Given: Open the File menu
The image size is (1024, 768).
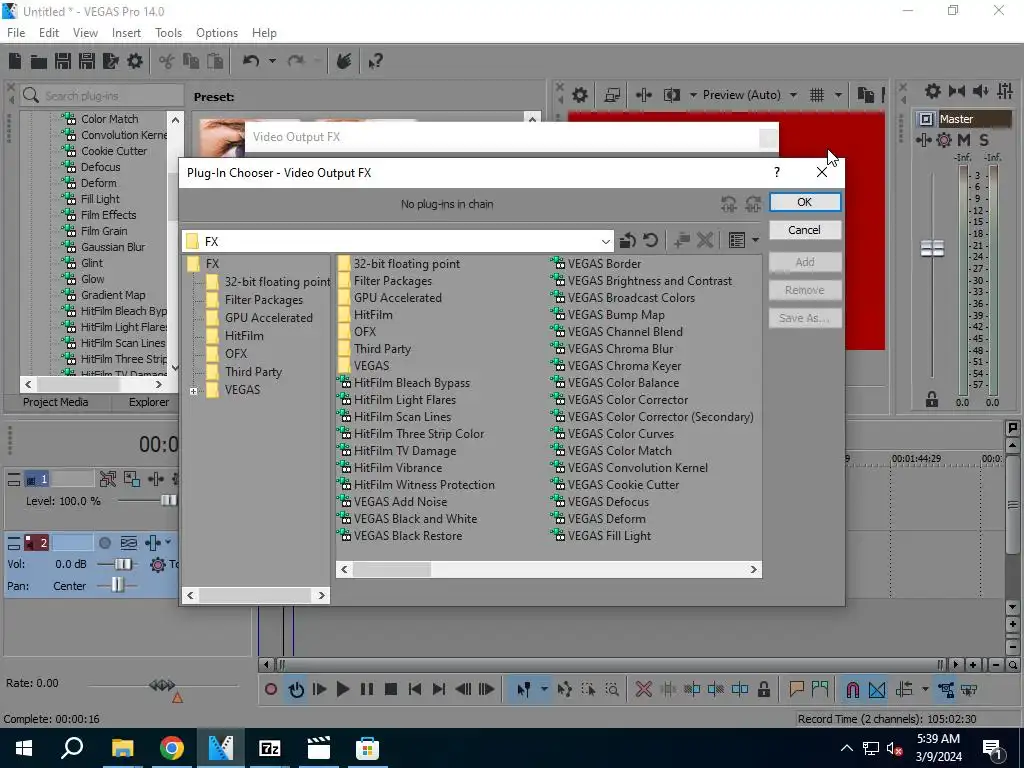Looking at the screenshot, I should 16,33.
